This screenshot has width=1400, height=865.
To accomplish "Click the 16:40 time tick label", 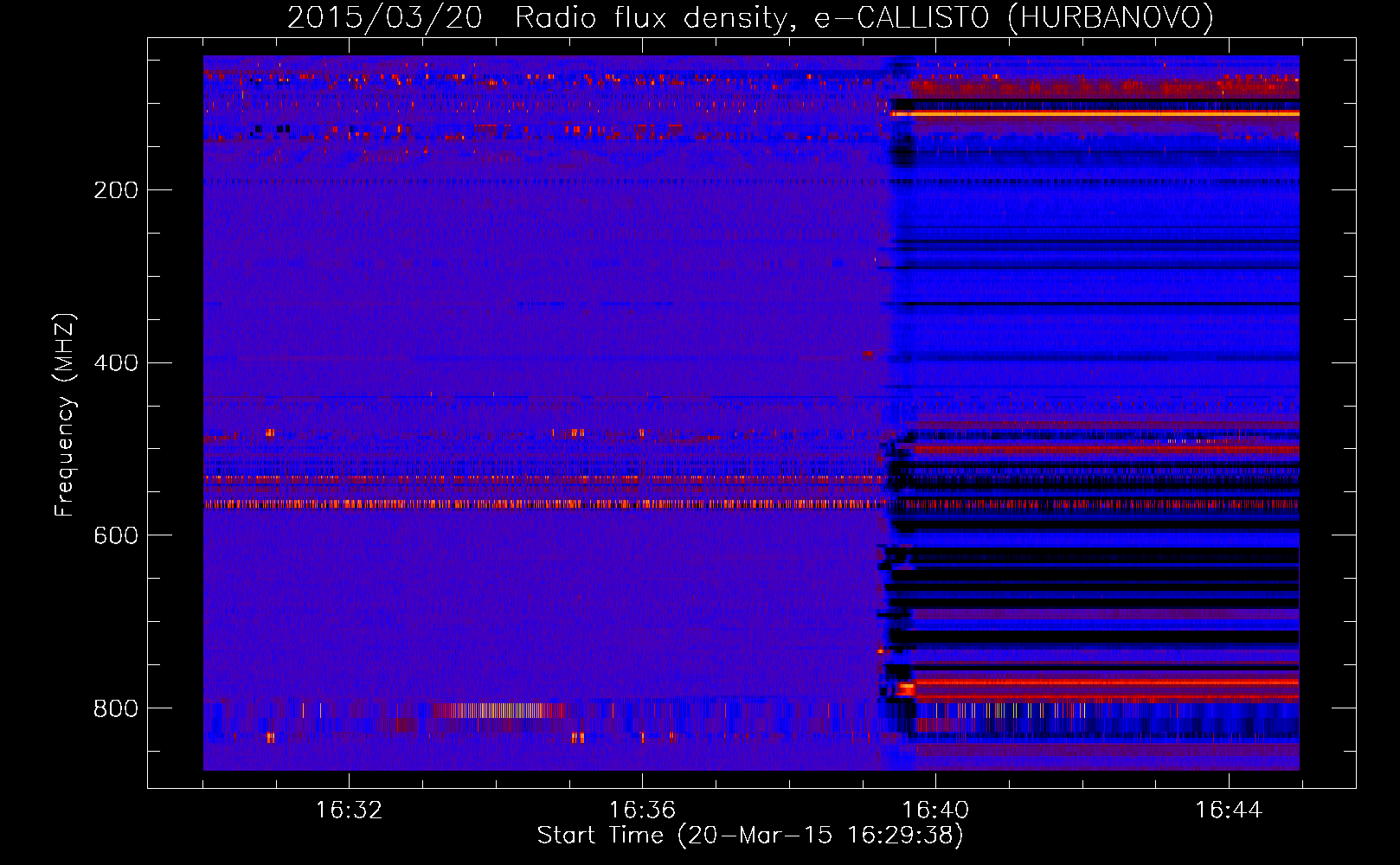I will point(935,811).
